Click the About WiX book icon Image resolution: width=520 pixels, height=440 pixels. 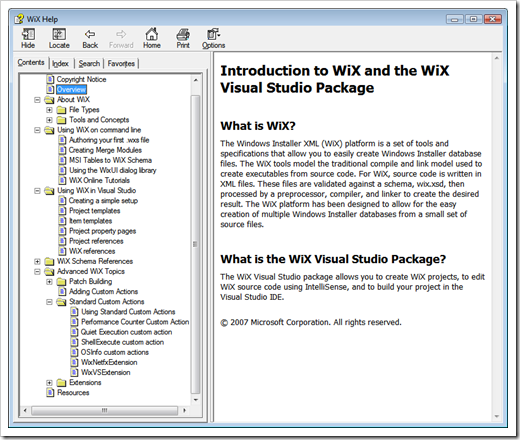tap(49, 100)
